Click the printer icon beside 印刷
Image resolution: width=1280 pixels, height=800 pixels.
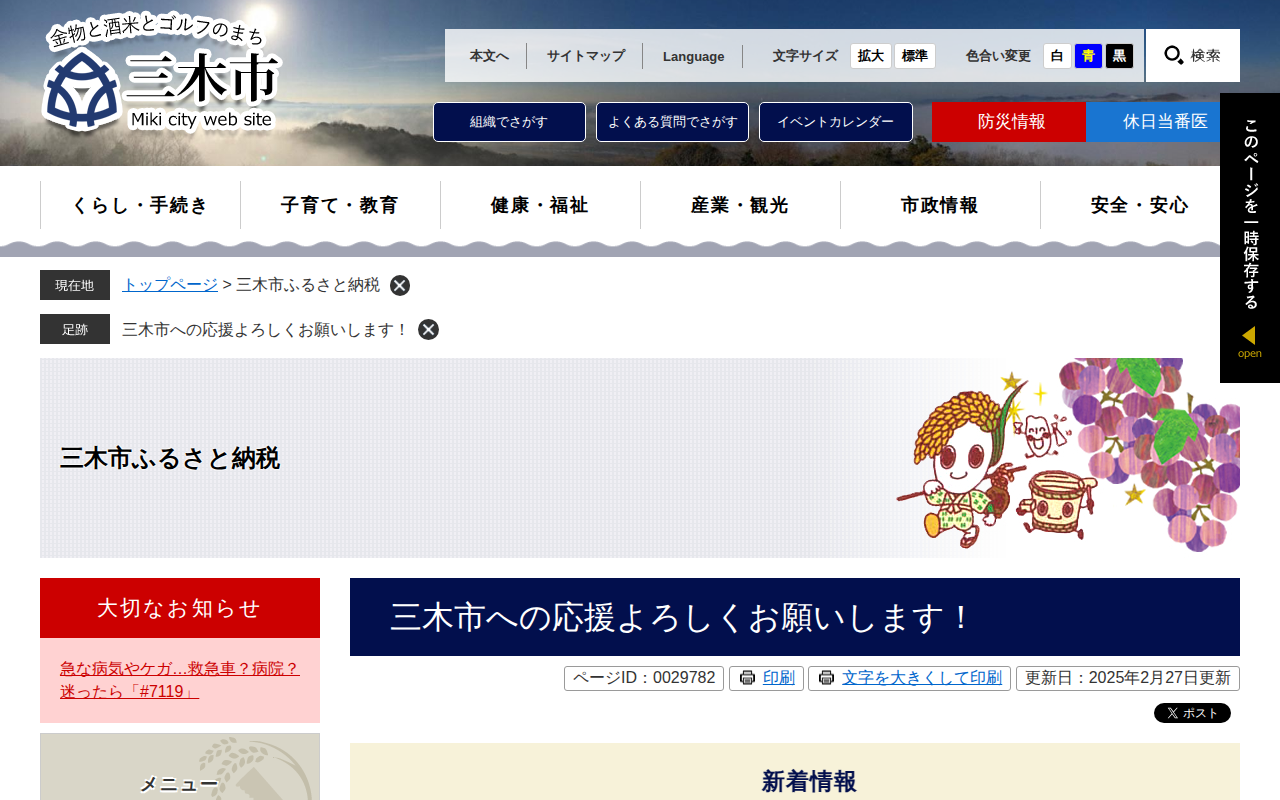point(747,678)
